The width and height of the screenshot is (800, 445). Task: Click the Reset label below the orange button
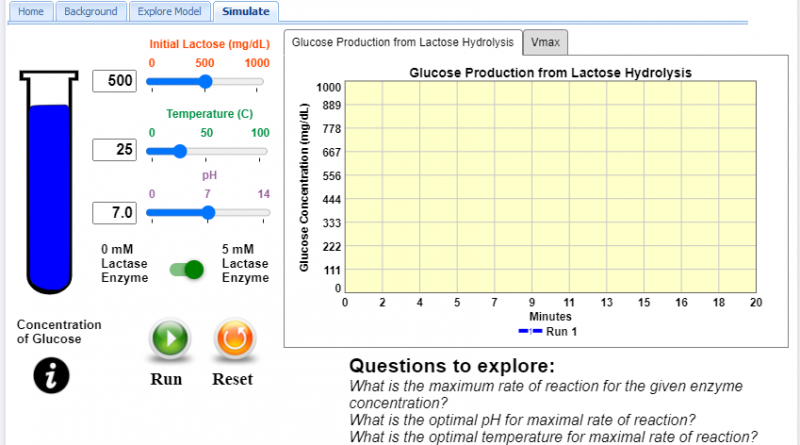click(x=233, y=379)
